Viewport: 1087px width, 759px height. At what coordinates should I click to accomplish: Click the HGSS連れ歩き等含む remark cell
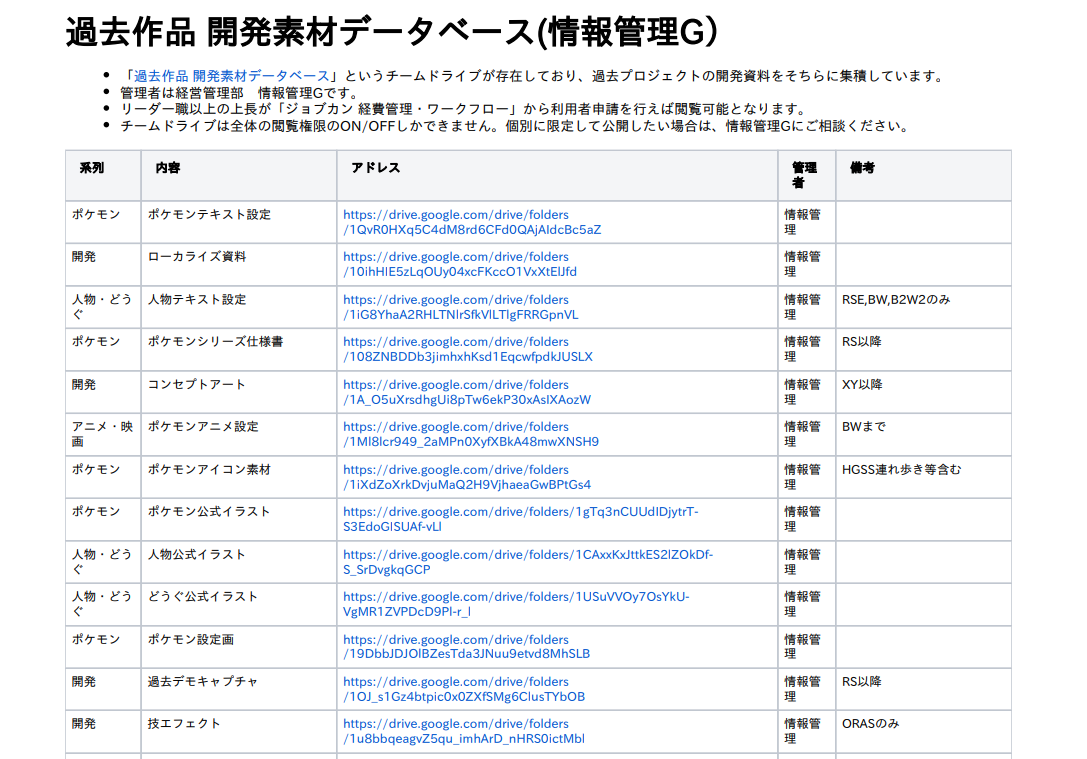tap(901, 469)
